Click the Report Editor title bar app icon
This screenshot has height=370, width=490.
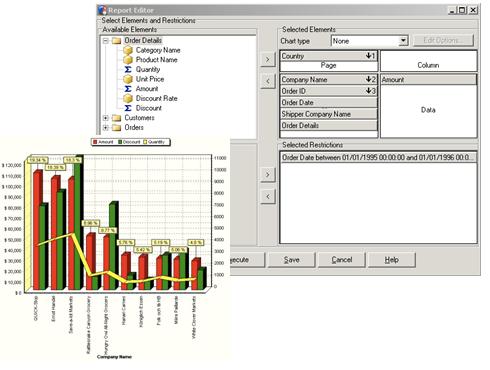[102, 10]
